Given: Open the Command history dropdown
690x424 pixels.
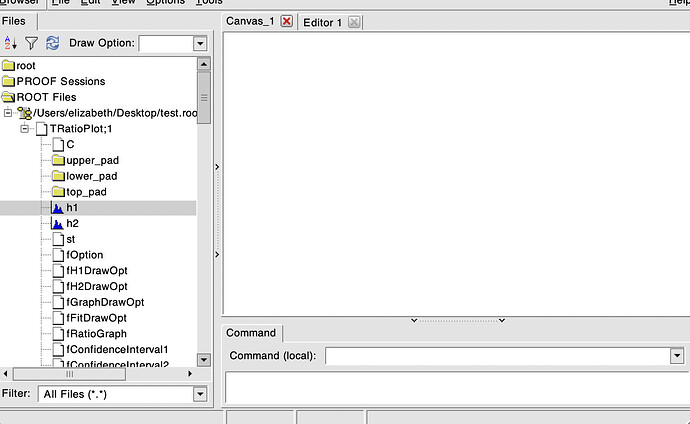Looking at the screenshot, I should coord(677,356).
